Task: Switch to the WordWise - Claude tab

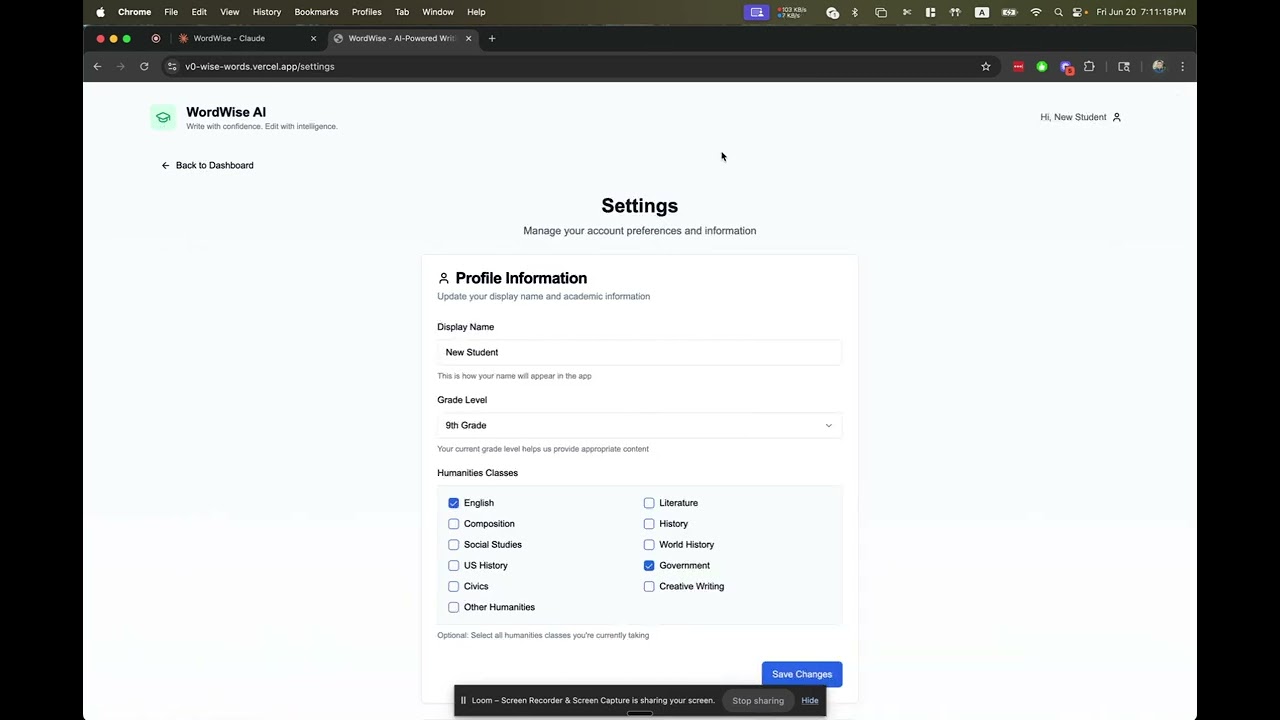Action: [245, 38]
